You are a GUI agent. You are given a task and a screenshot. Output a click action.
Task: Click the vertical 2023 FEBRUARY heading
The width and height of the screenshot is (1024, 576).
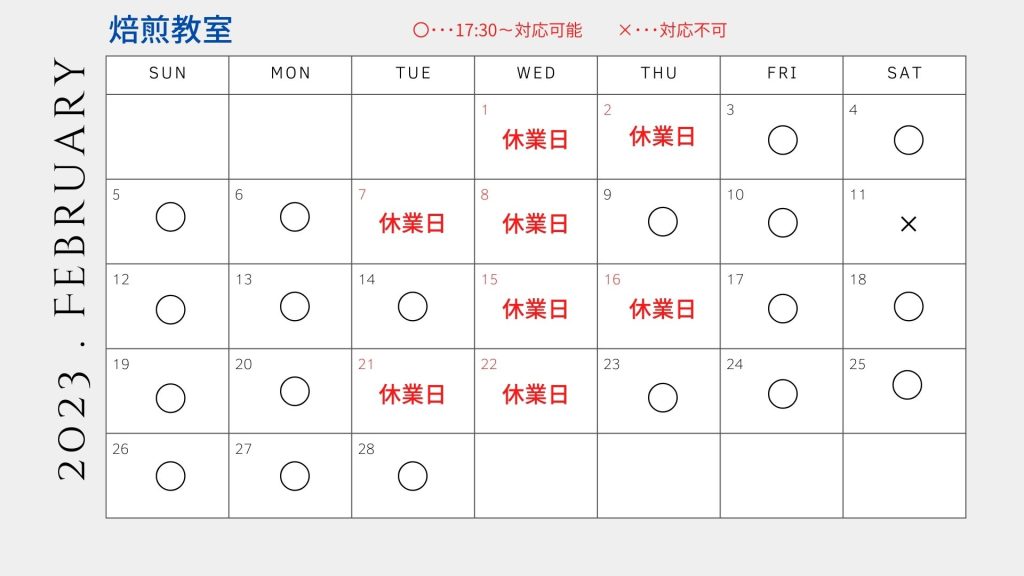coord(71,270)
